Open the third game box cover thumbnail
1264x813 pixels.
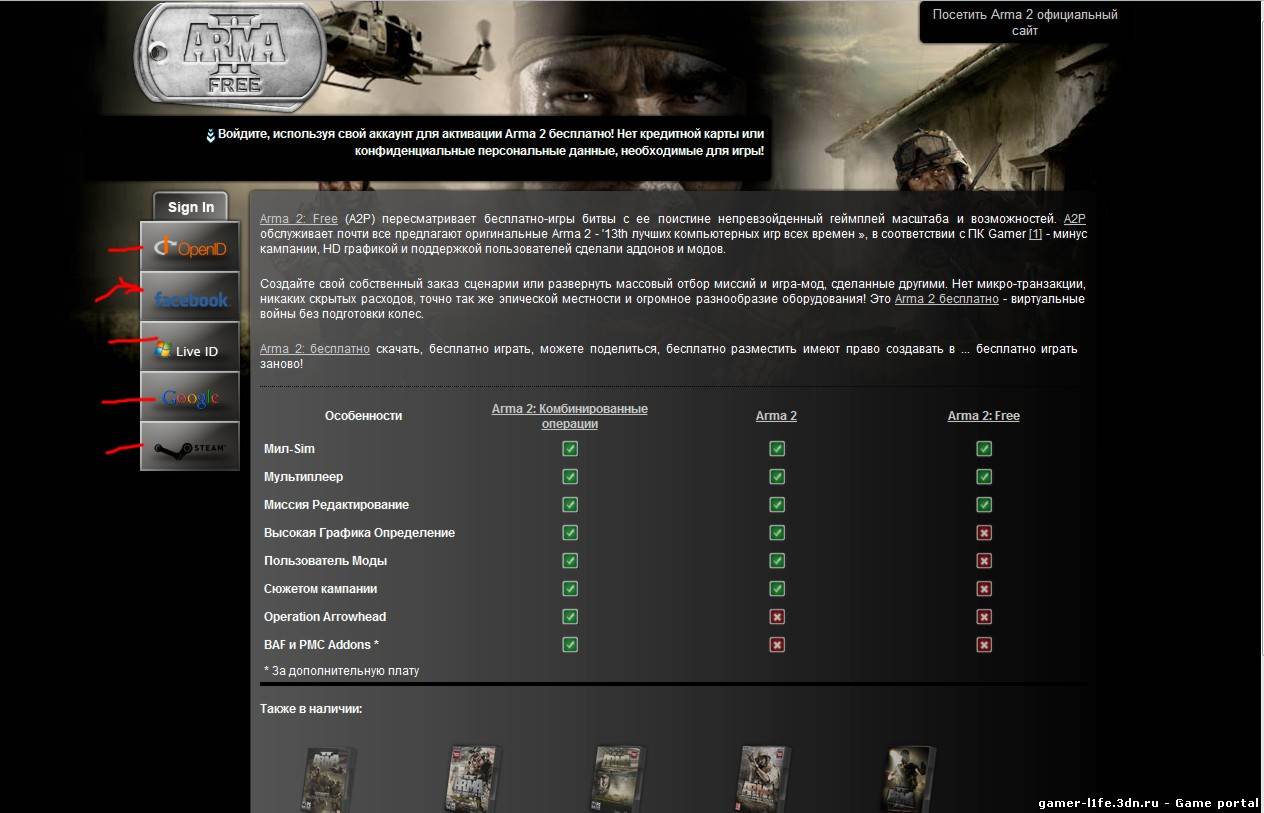pyautogui.click(x=620, y=777)
